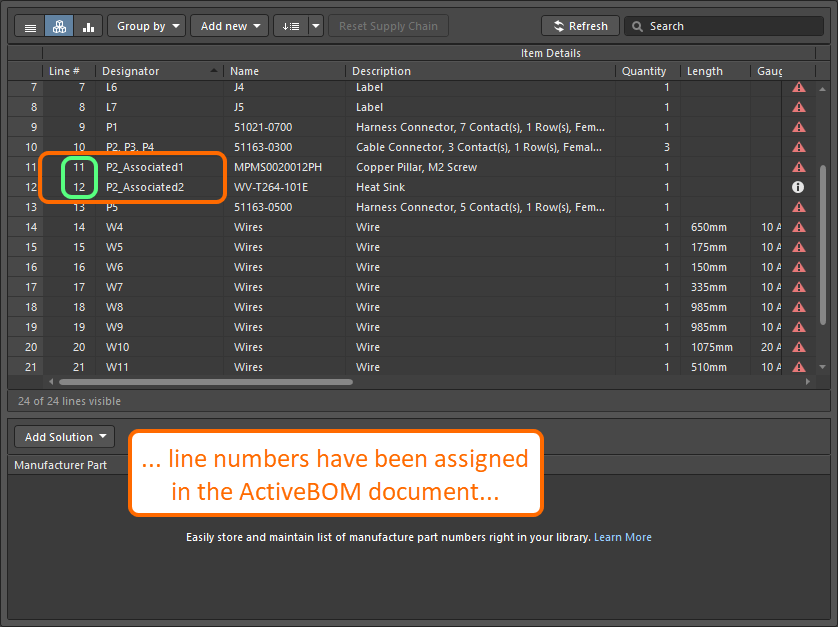Open the Group by dropdown
838x627 pixels.
[146, 26]
